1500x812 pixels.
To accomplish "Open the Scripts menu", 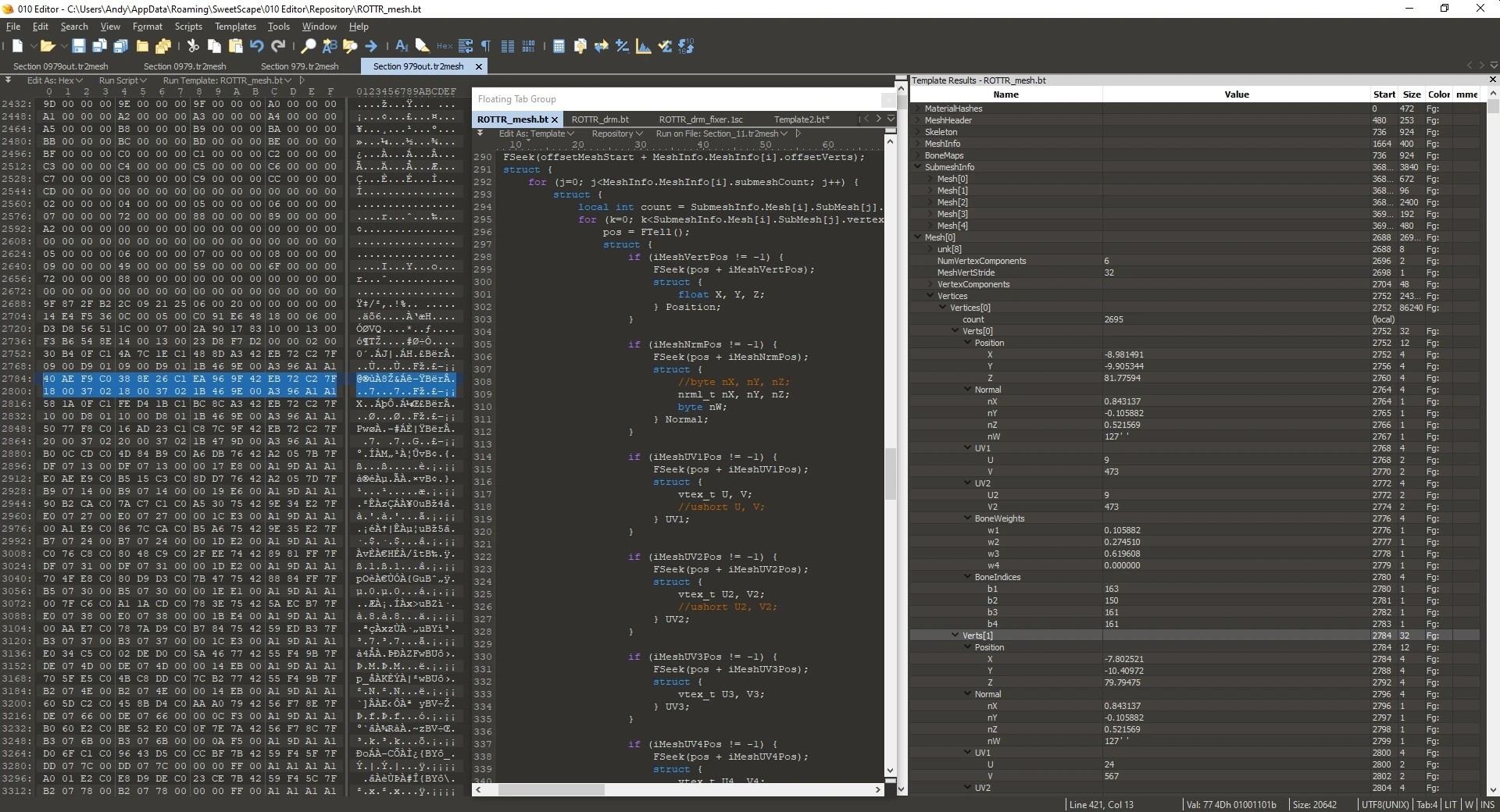I will tap(188, 27).
